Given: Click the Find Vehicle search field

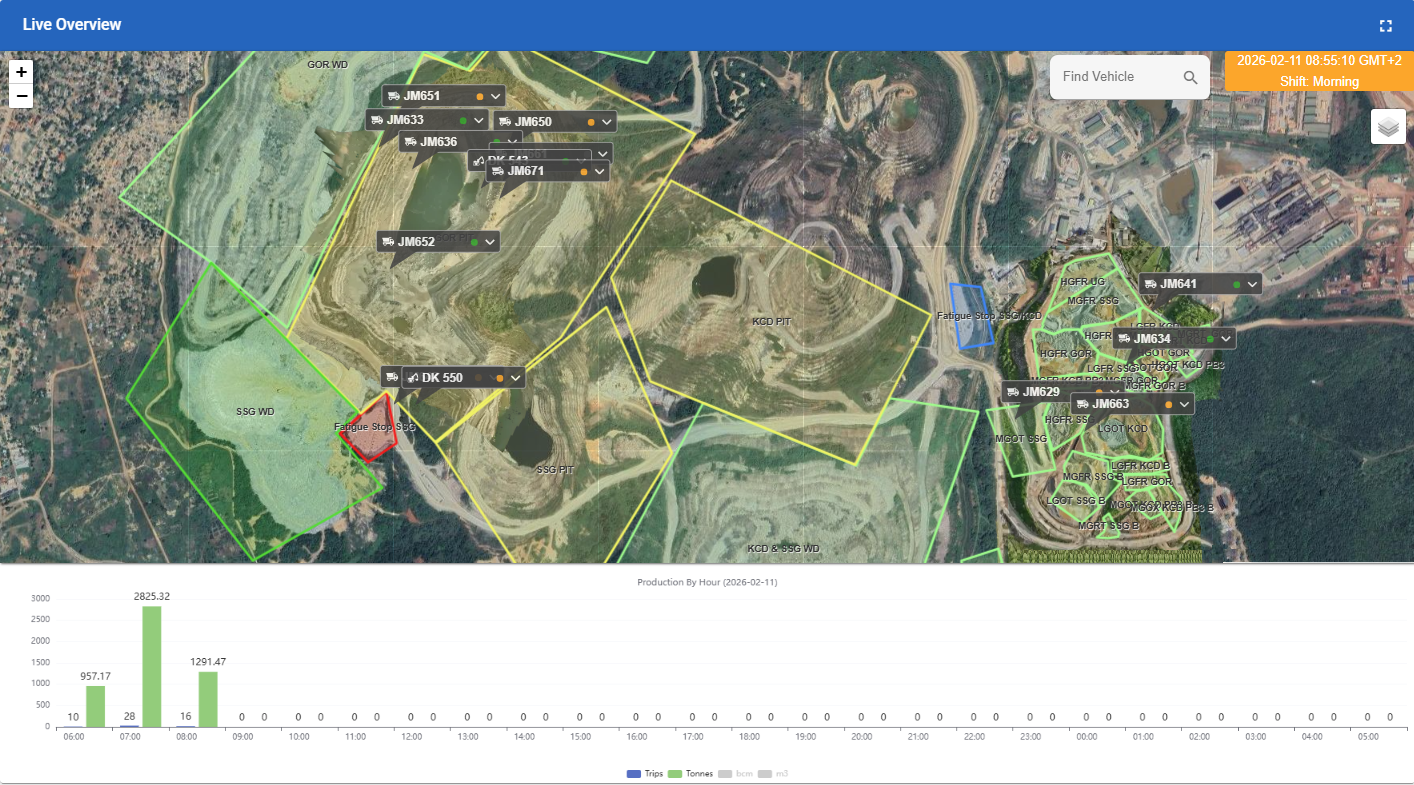Looking at the screenshot, I should coord(1115,77).
